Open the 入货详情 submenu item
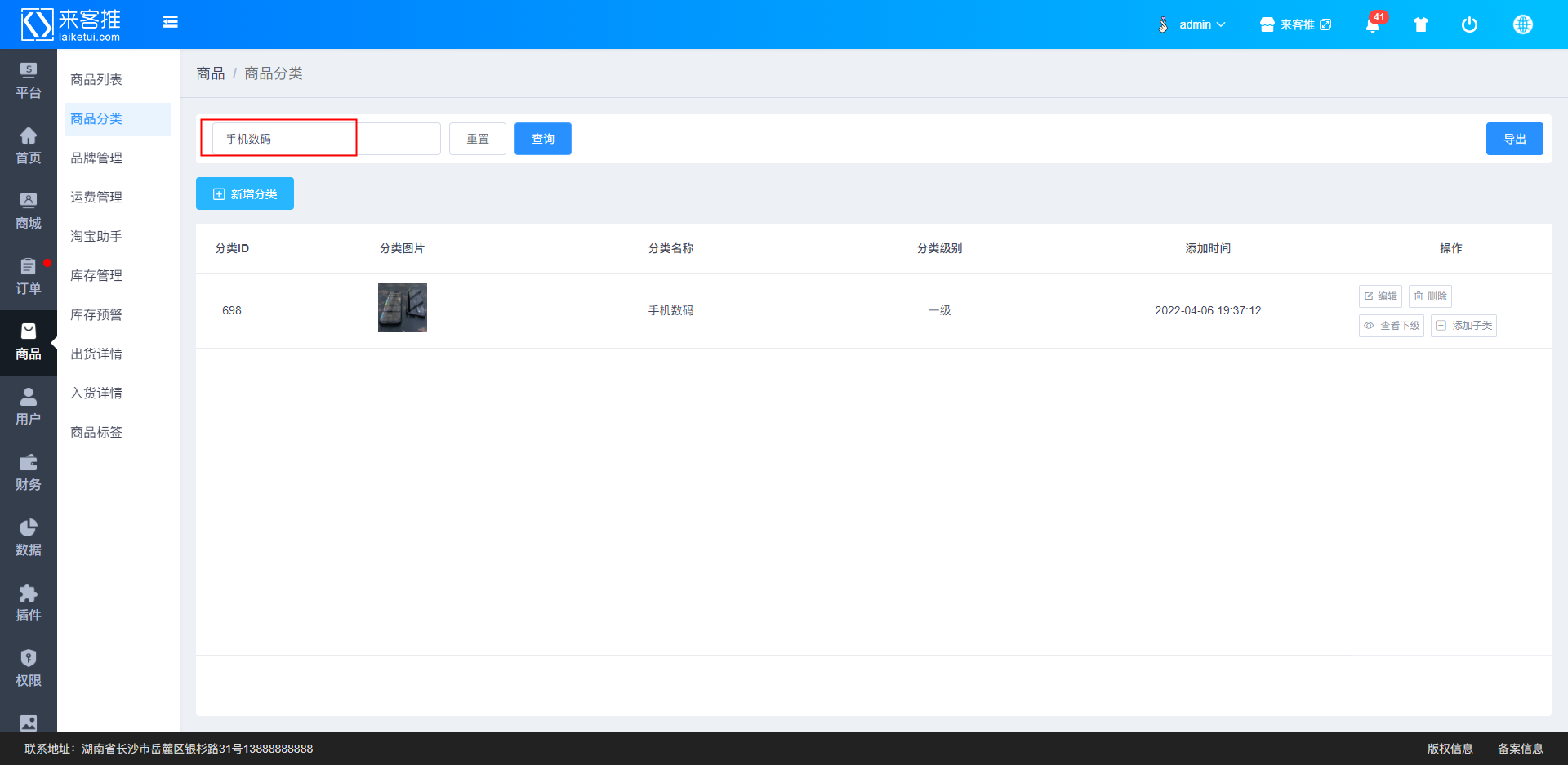 click(118, 393)
